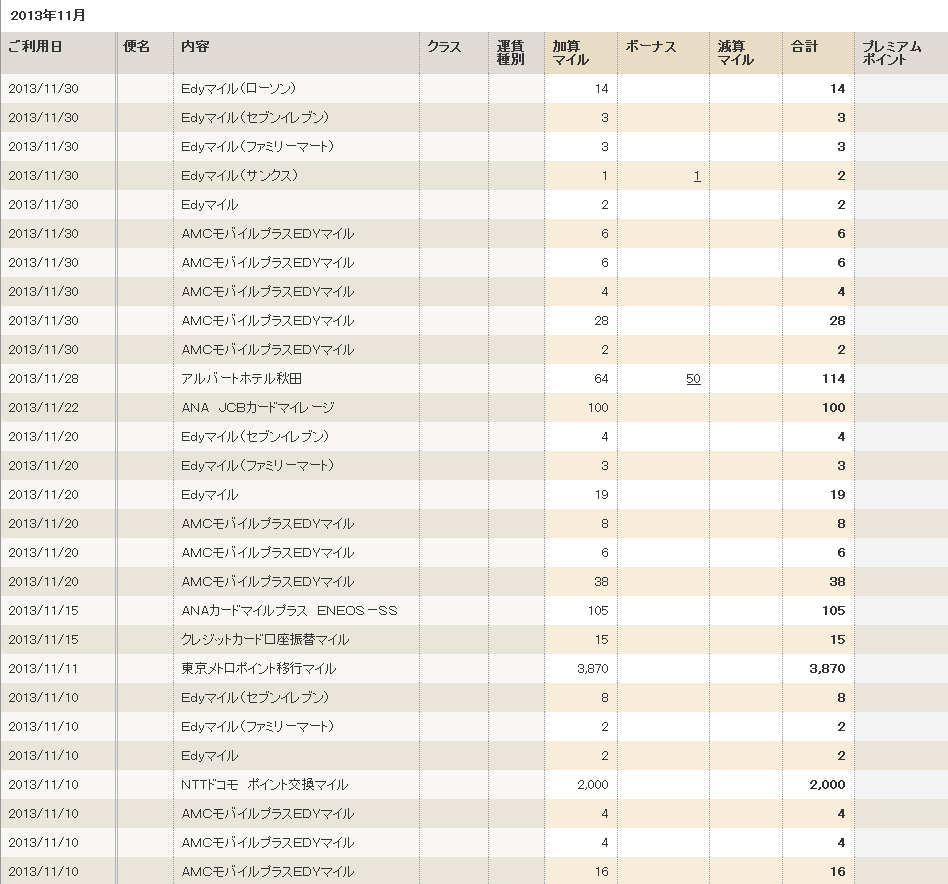Viewport: 948px width, 884px height.
Task: Select Edyマイル(セブンイレブン) dated 2013/11/20
Action: pos(255,437)
